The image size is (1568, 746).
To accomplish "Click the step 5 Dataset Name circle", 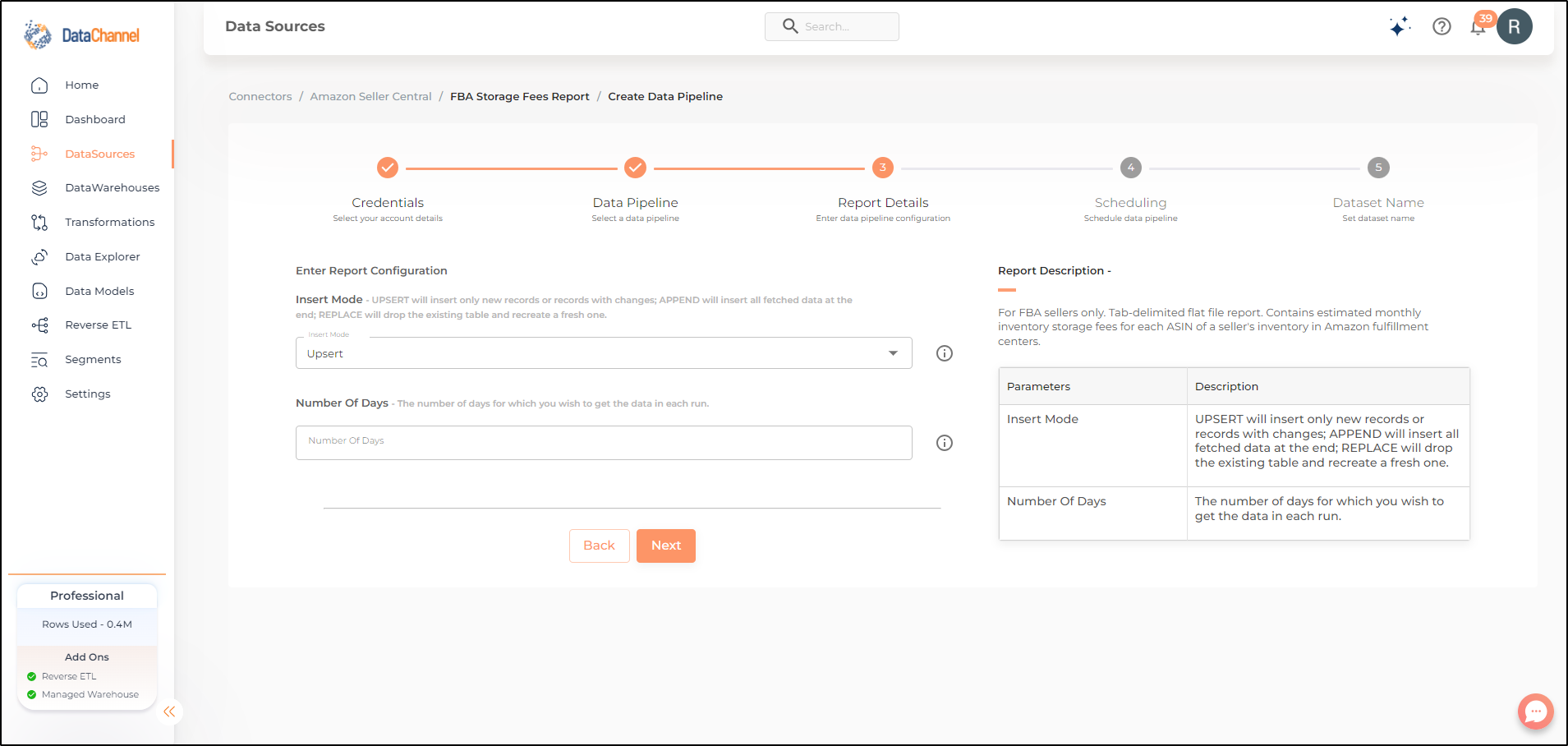I will [x=1378, y=168].
